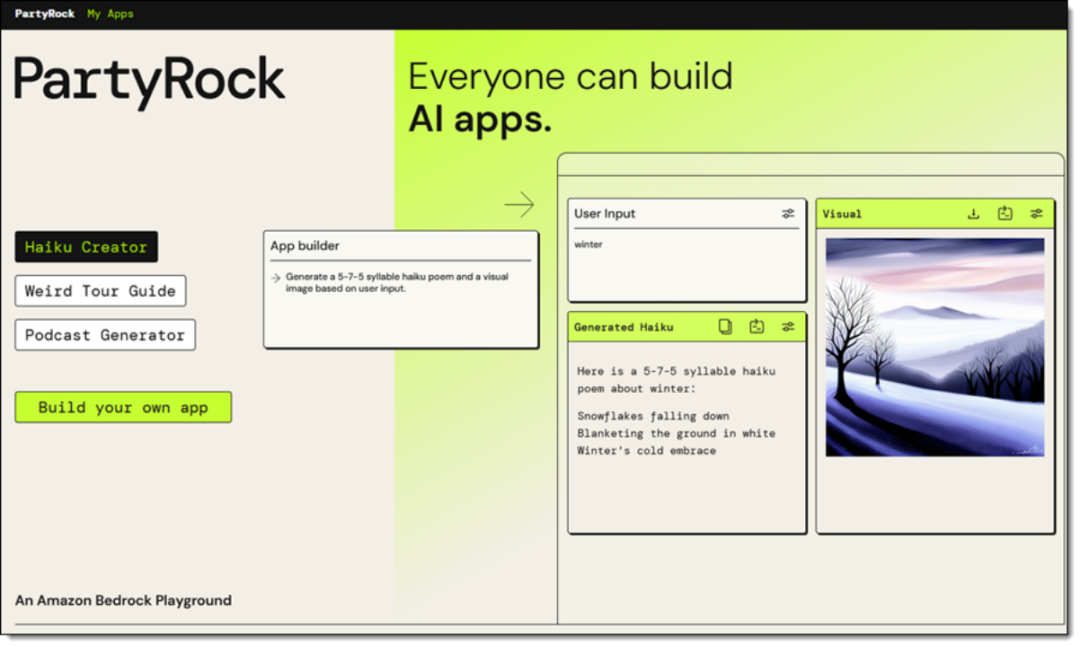The image size is (1080, 647).
Task: Select the Weird Tour Guide example
Action: pos(101,291)
